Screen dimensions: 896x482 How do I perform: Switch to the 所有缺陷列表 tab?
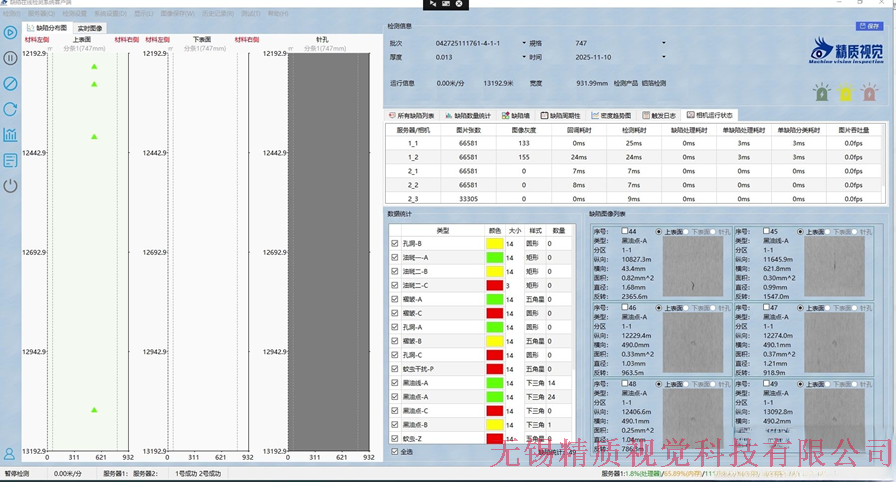coord(411,115)
